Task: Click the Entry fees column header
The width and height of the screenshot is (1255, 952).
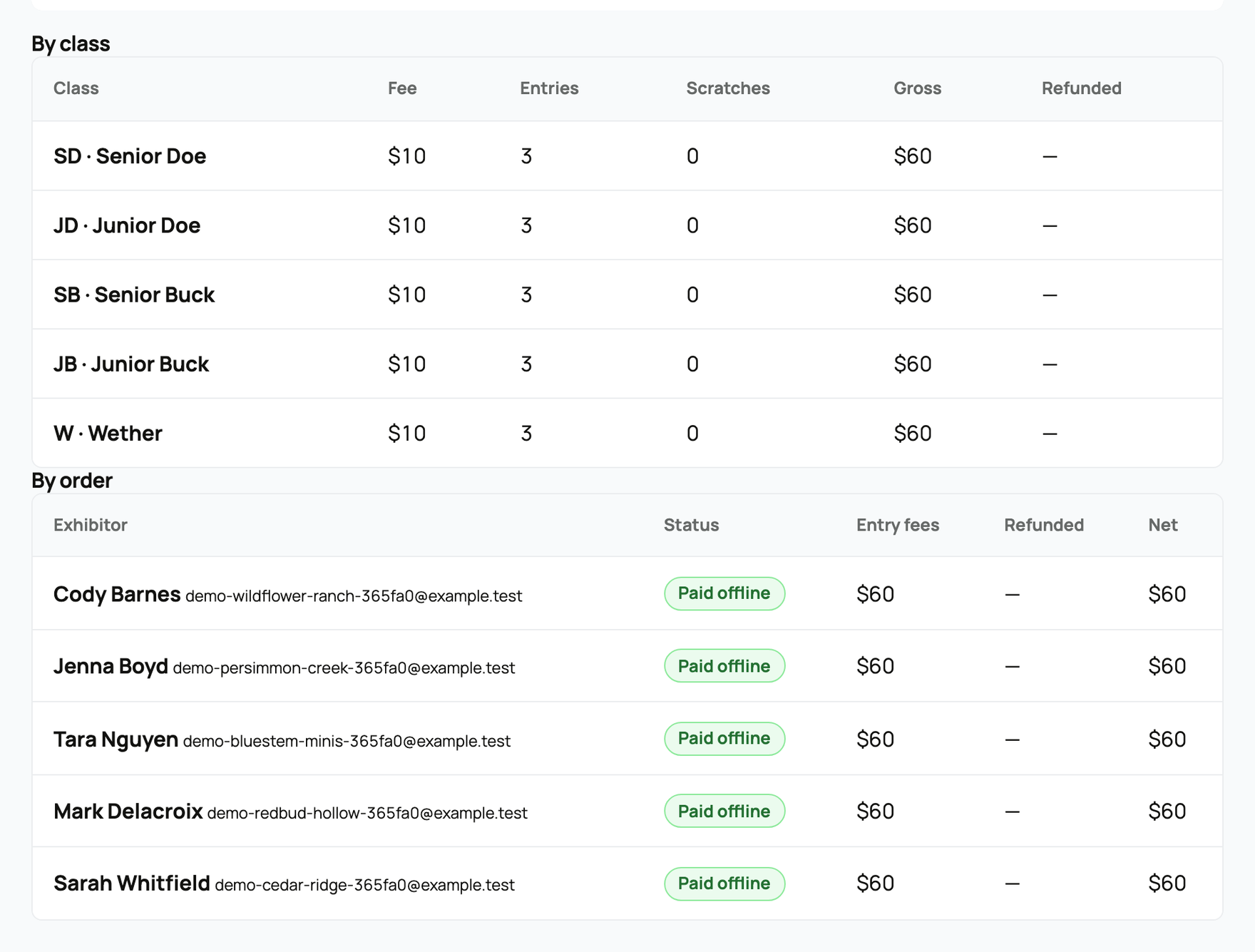Action: [898, 525]
